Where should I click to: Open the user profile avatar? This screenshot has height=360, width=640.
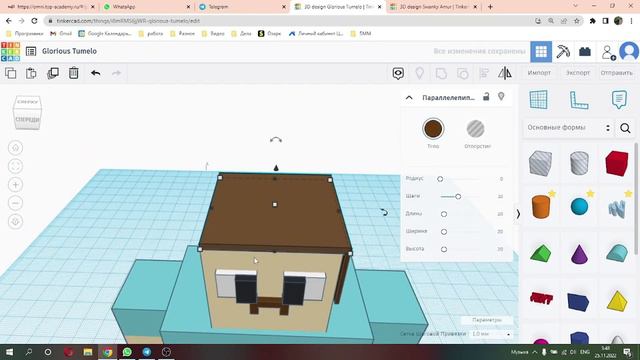tap(629, 51)
